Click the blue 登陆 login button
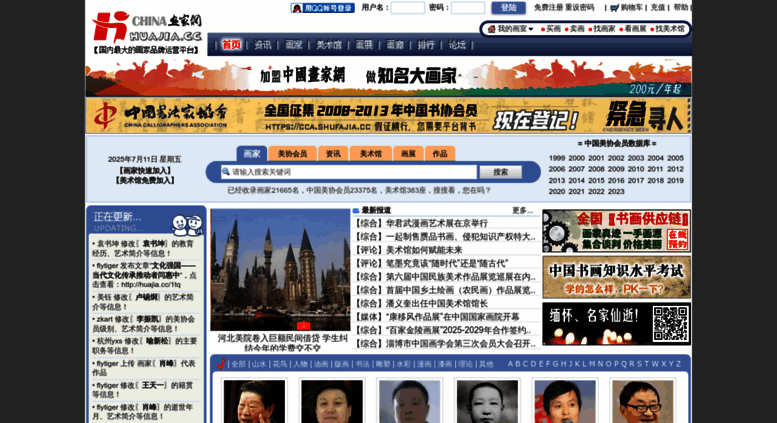 [x=508, y=7]
